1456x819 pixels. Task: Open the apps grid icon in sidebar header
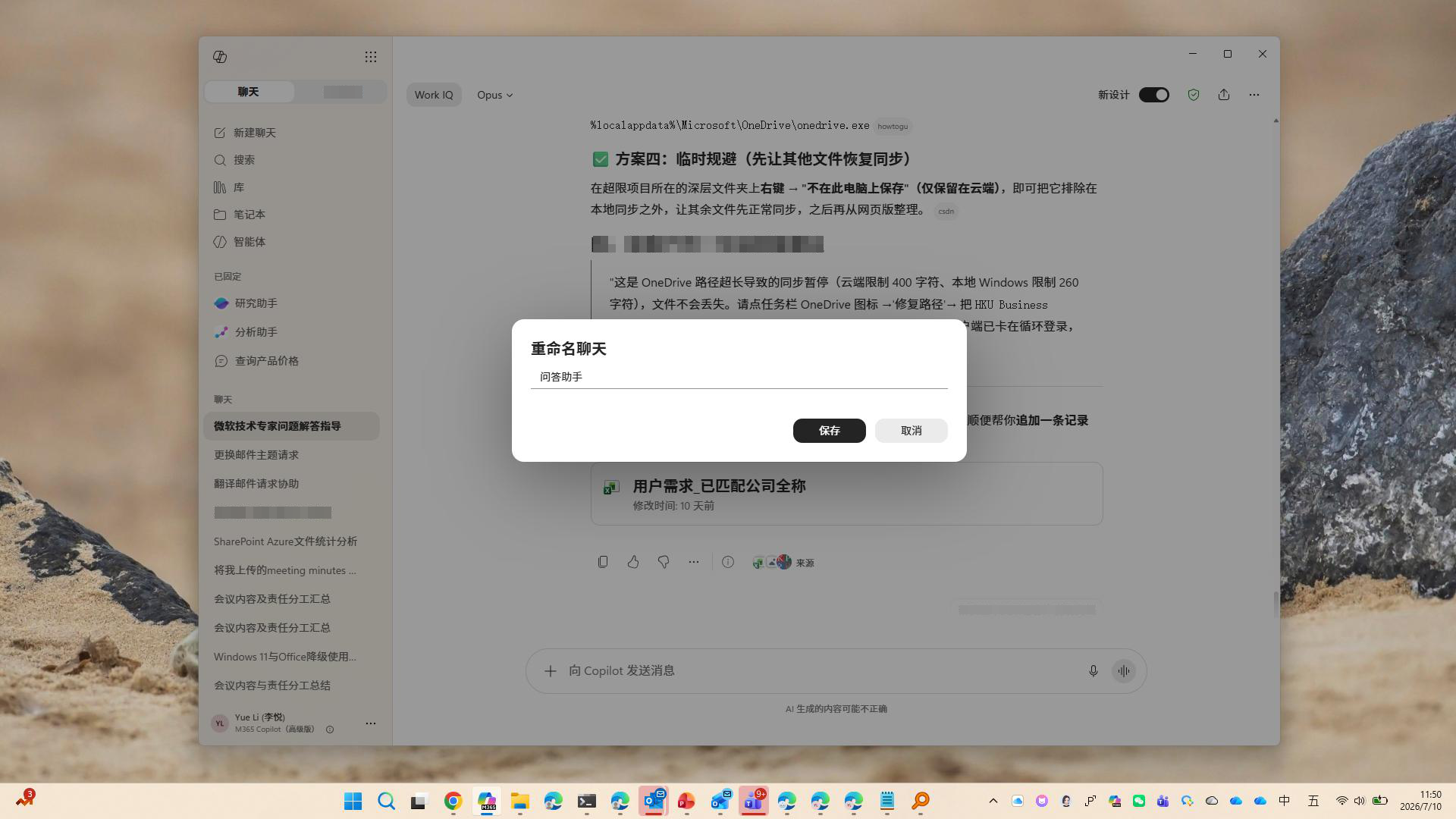point(370,57)
